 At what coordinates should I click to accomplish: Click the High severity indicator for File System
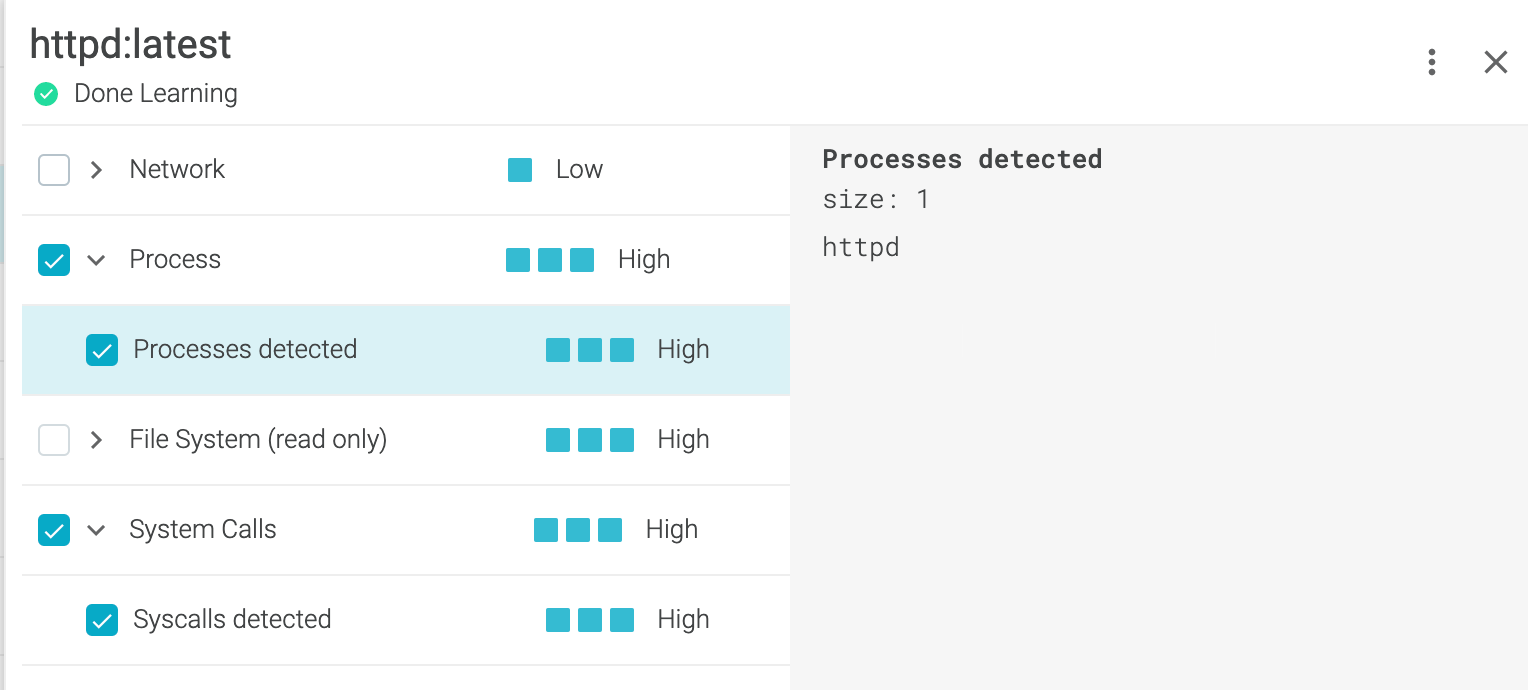590,440
